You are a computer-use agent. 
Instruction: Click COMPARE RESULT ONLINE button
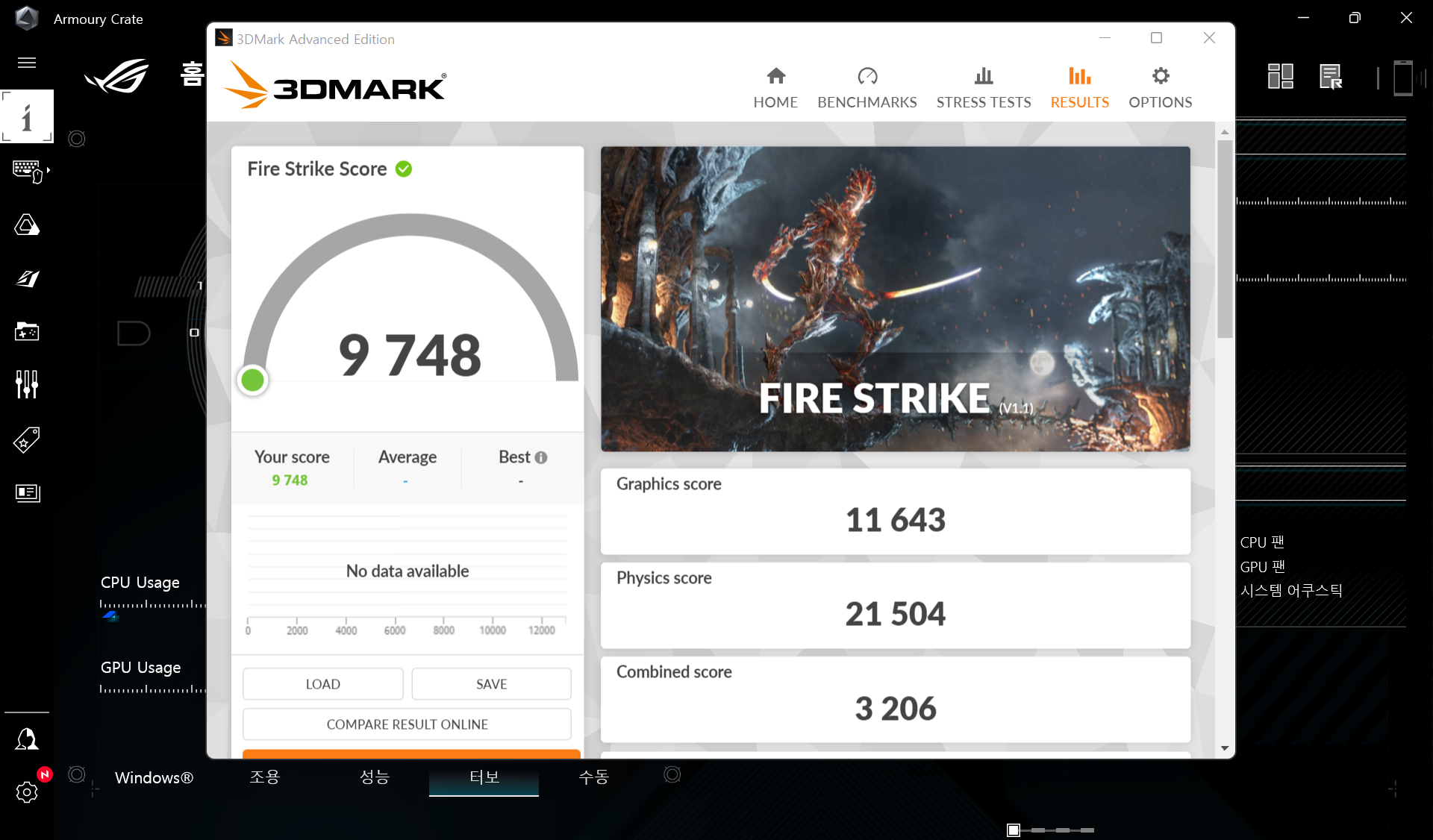(x=407, y=724)
